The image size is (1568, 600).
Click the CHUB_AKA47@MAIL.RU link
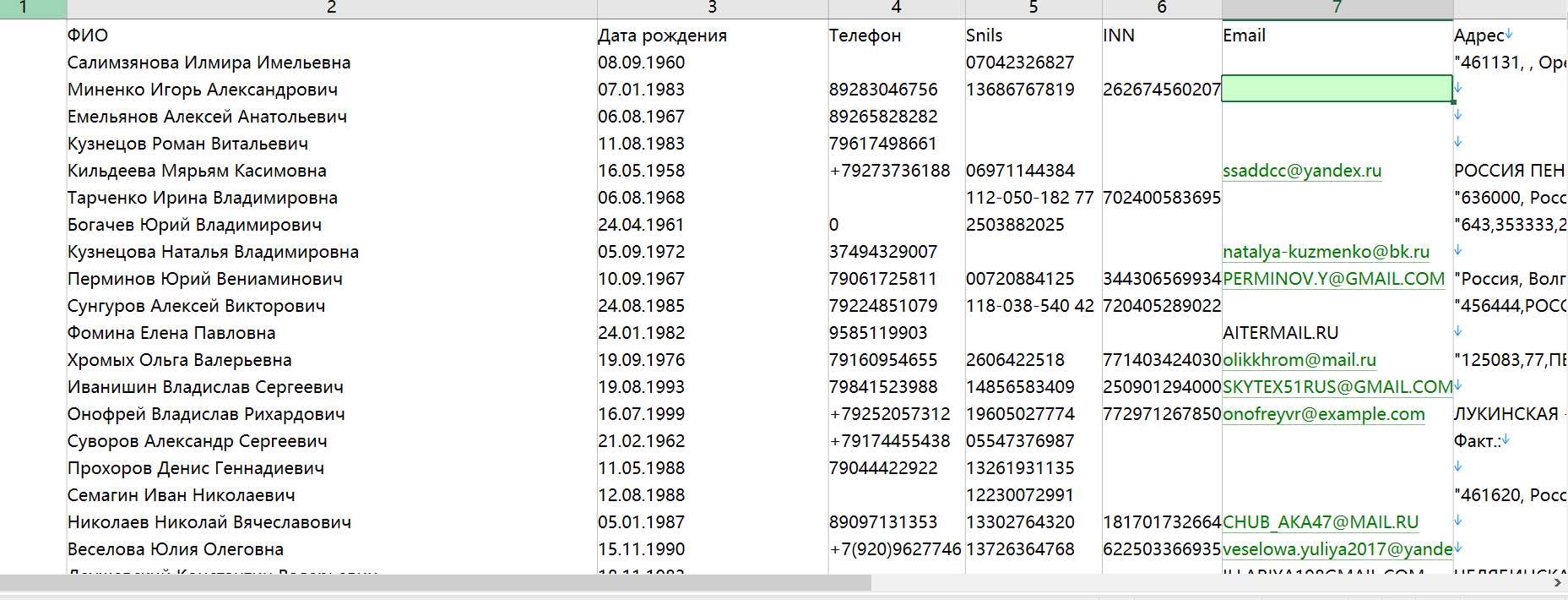click(1321, 522)
